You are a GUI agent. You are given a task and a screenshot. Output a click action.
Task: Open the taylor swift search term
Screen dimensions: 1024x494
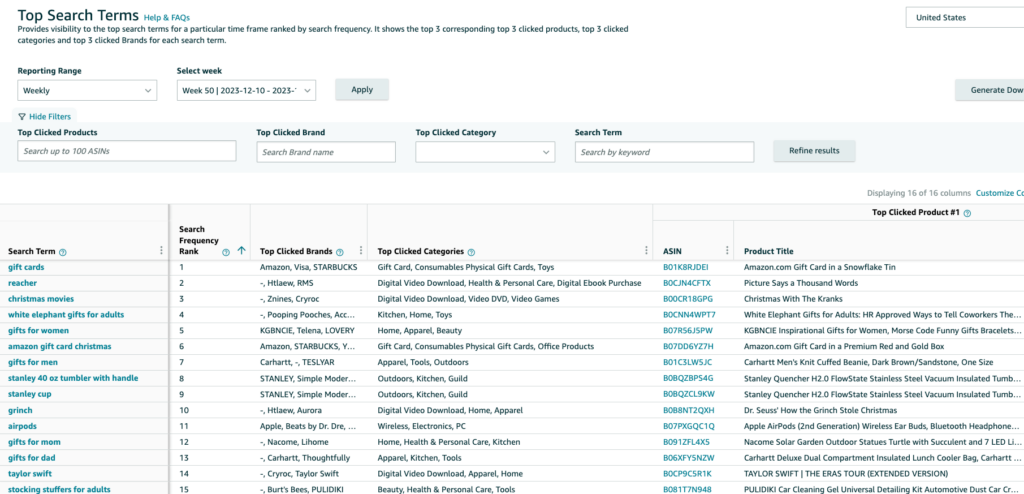(30, 474)
